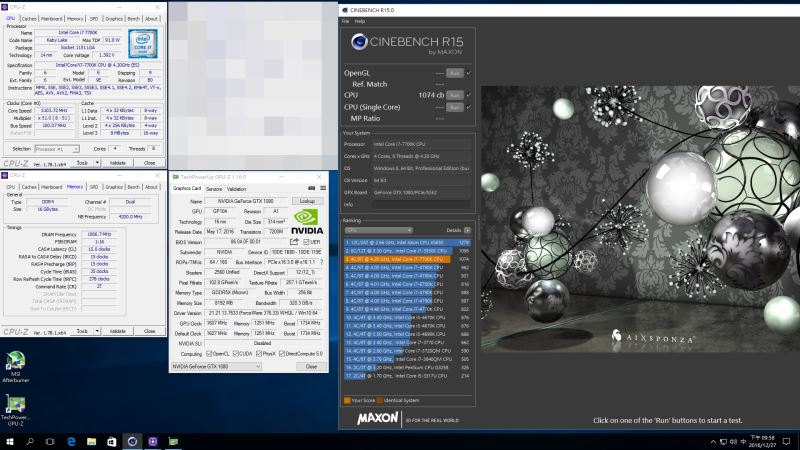The width and height of the screenshot is (800, 450).
Task: Click the BIOS export share icon in GPU-Z
Action: [x=294, y=242]
